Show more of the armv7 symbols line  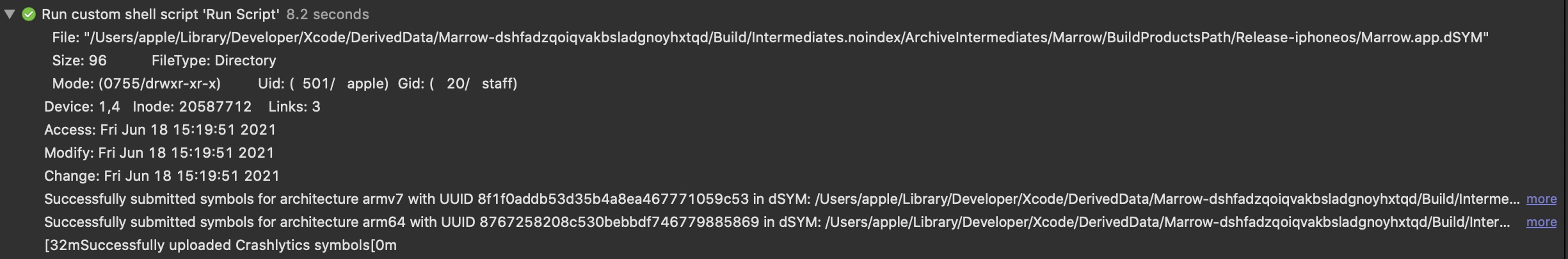[x=1541, y=199]
